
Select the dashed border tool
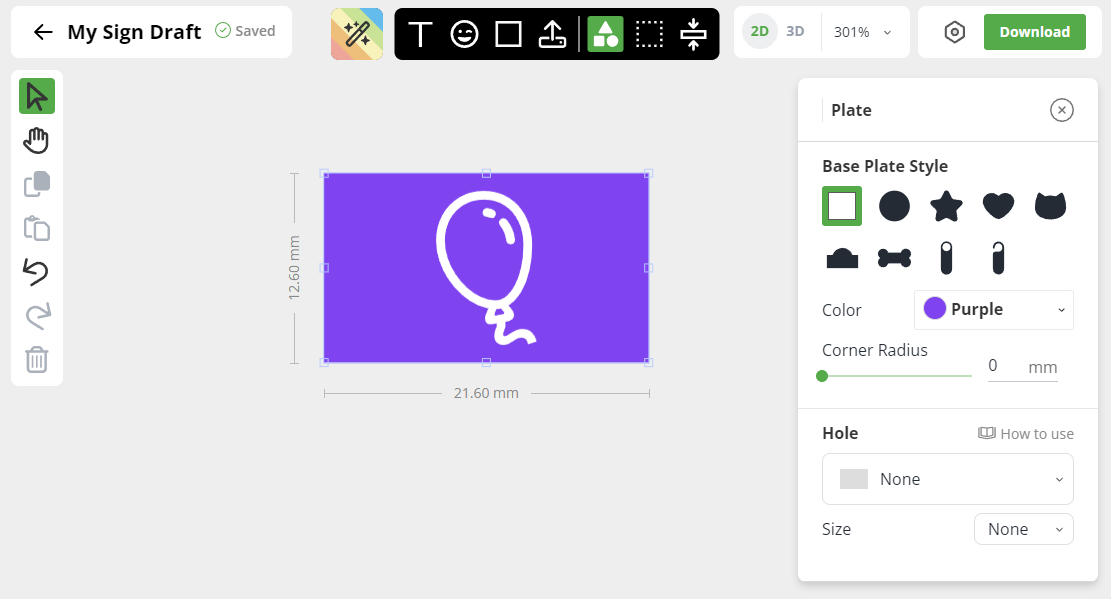[649, 34]
